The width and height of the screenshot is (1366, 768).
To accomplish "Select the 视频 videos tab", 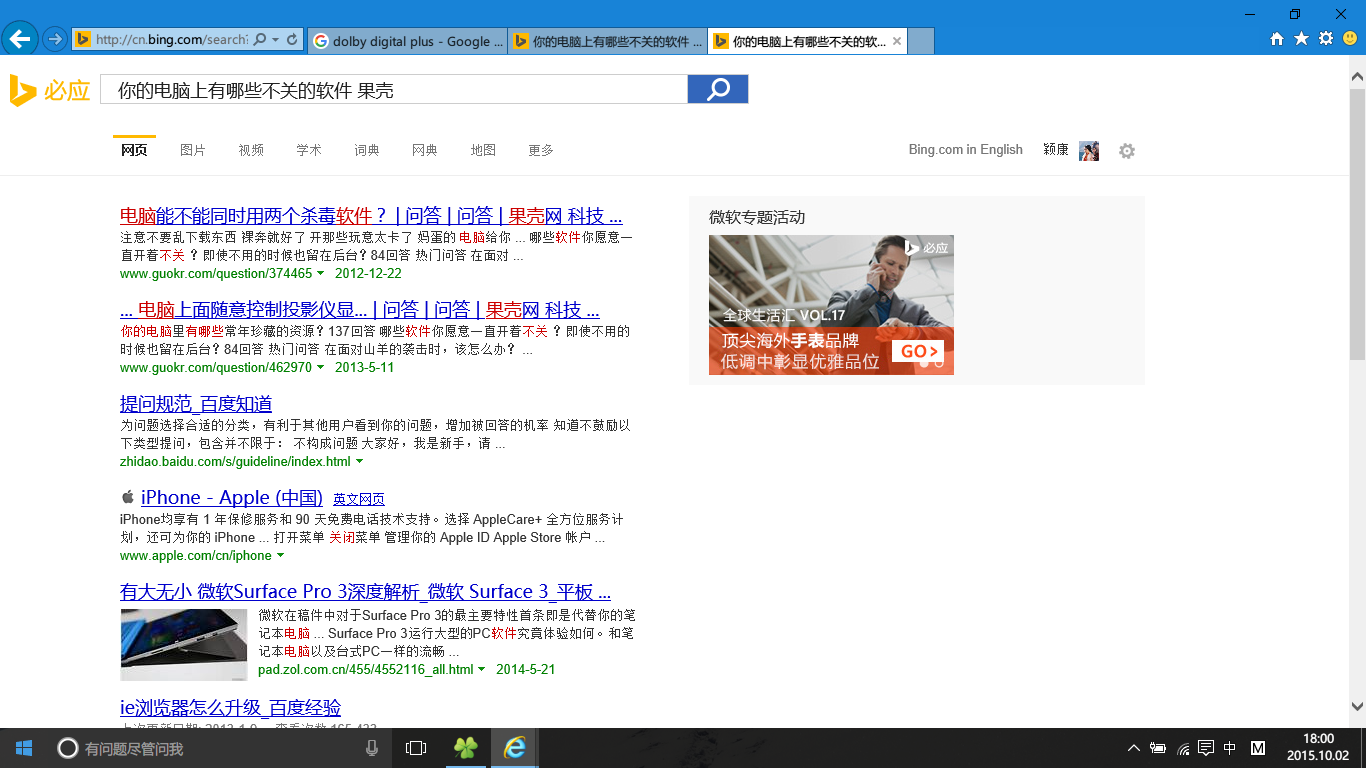I will [251, 150].
